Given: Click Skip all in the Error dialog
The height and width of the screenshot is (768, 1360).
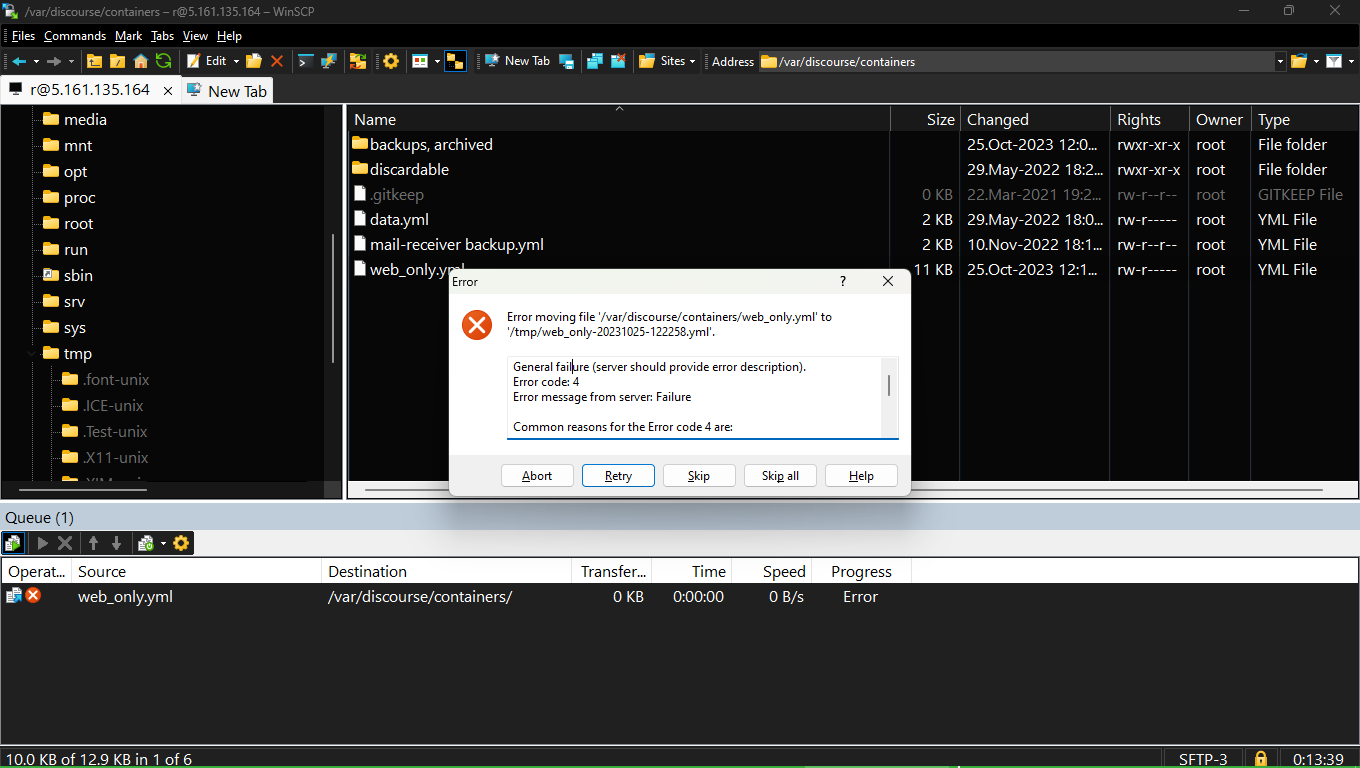Looking at the screenshot, I should (780, 476).
